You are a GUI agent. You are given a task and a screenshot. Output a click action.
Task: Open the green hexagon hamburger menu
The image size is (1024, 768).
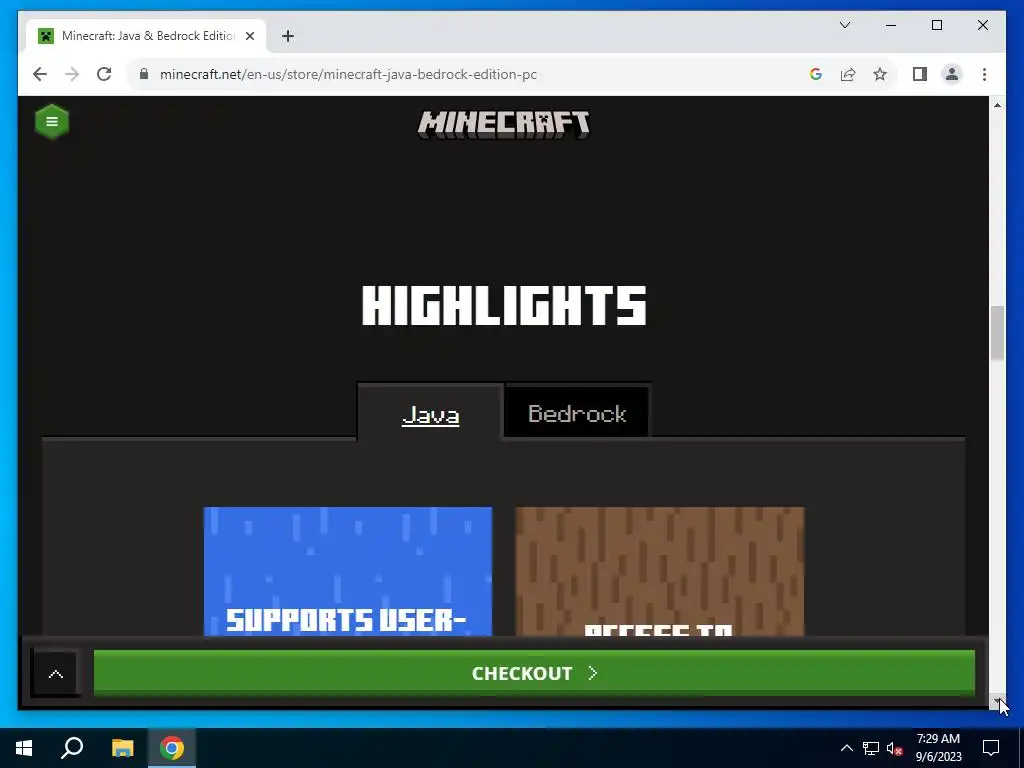(52, 121)
